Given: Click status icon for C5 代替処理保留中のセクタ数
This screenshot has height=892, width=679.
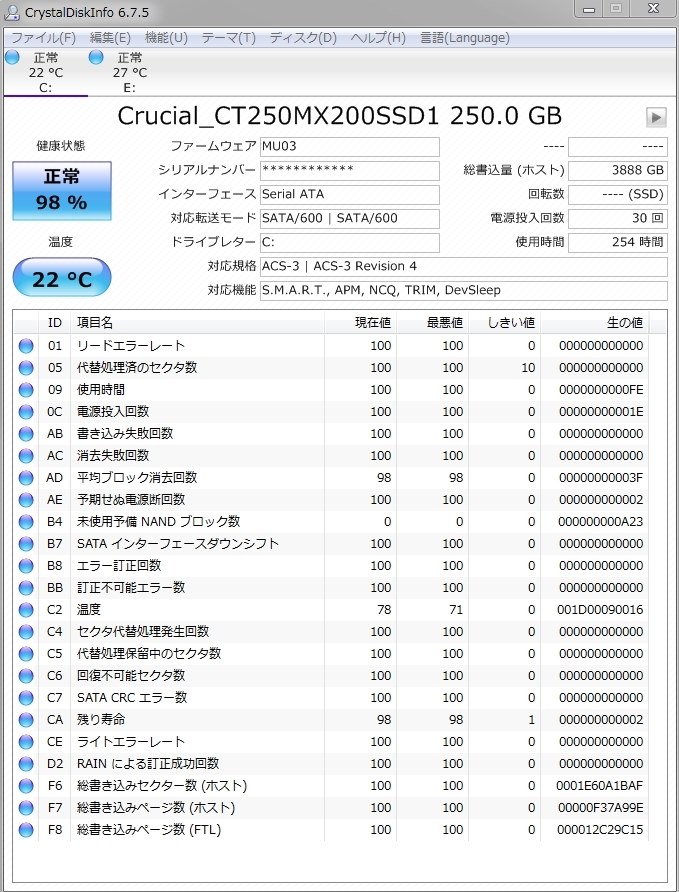Looking at the screenshot, I should pos(26,654).
